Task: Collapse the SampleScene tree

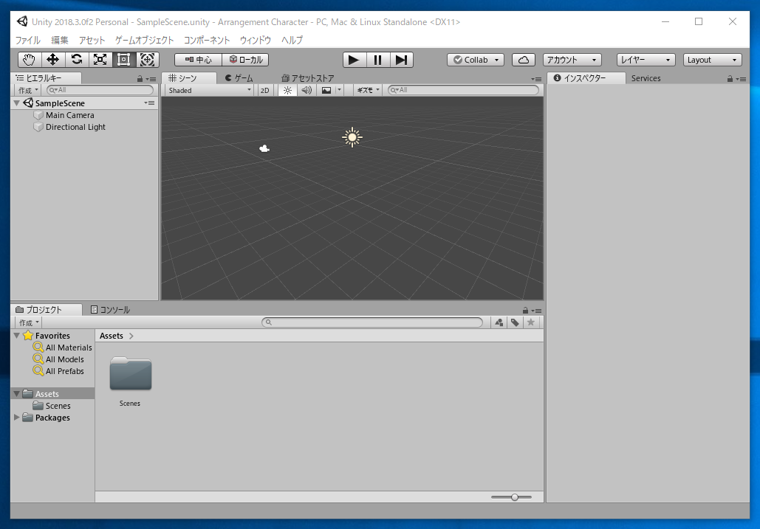Action: 17,103
